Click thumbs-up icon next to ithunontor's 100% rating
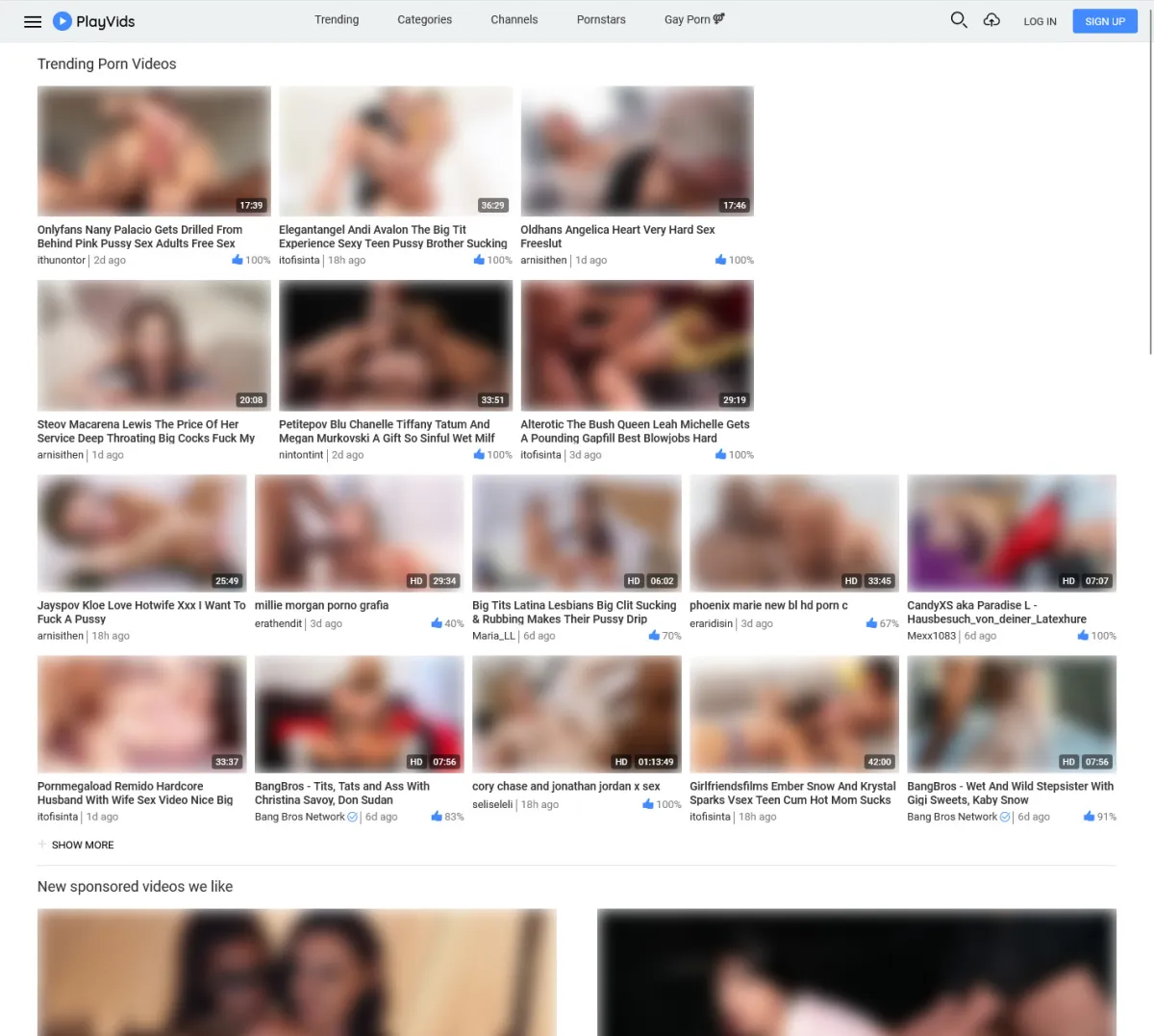The width and height of the screenshot is (1154, 1036). 238,260
